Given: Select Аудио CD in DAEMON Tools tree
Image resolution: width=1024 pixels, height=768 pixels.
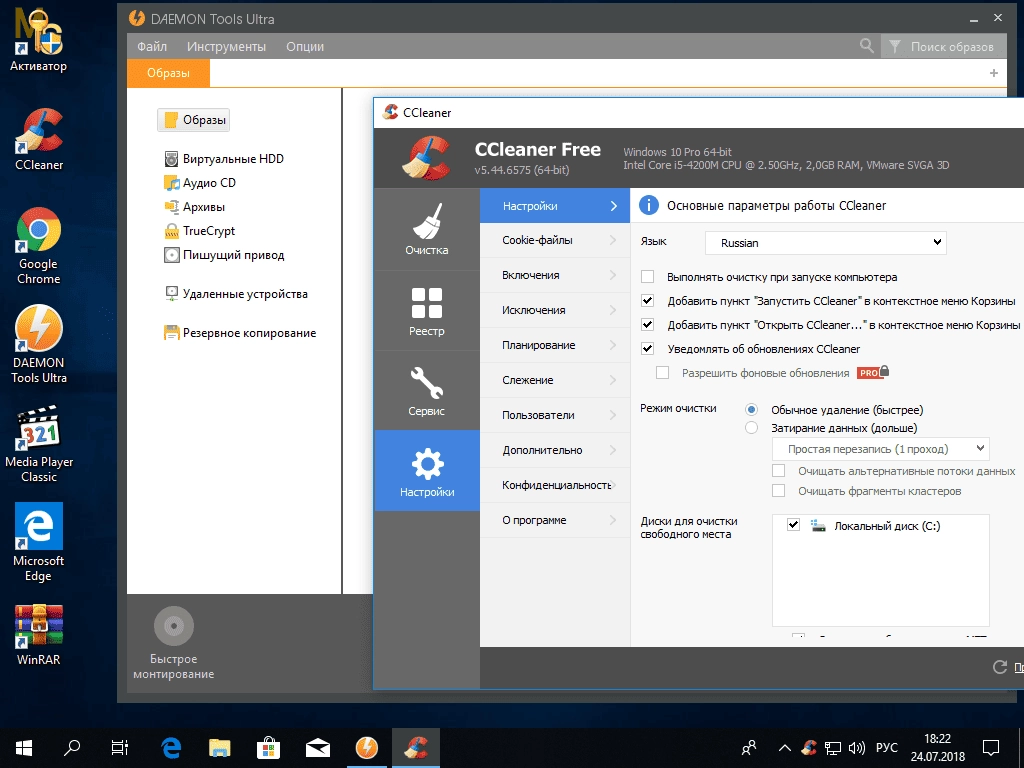Looking at the screenshot, I should 200,183.
